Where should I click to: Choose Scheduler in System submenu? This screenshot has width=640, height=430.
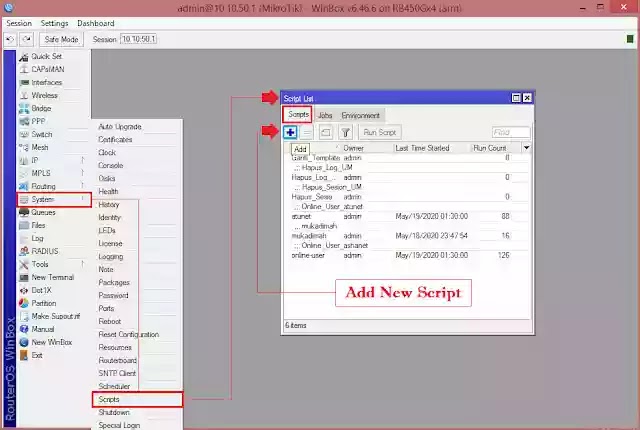point(114,386)
